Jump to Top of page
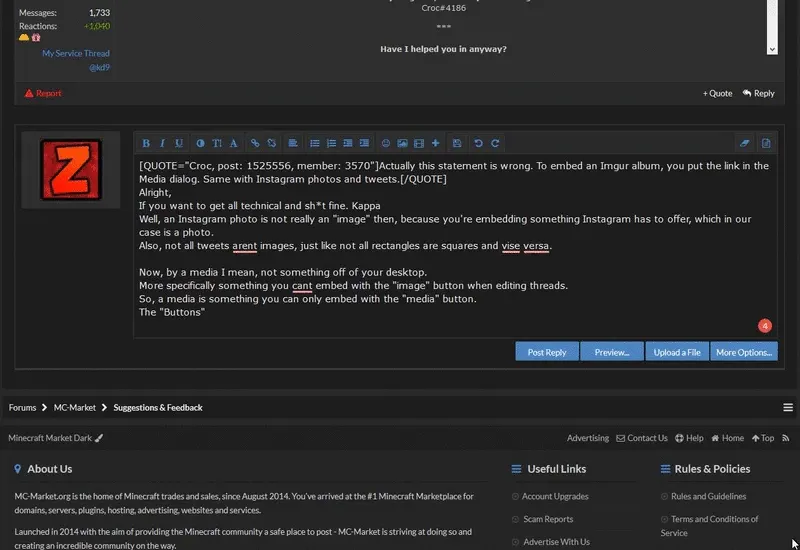The image size is (800, 550). click(x=763, y=438)
